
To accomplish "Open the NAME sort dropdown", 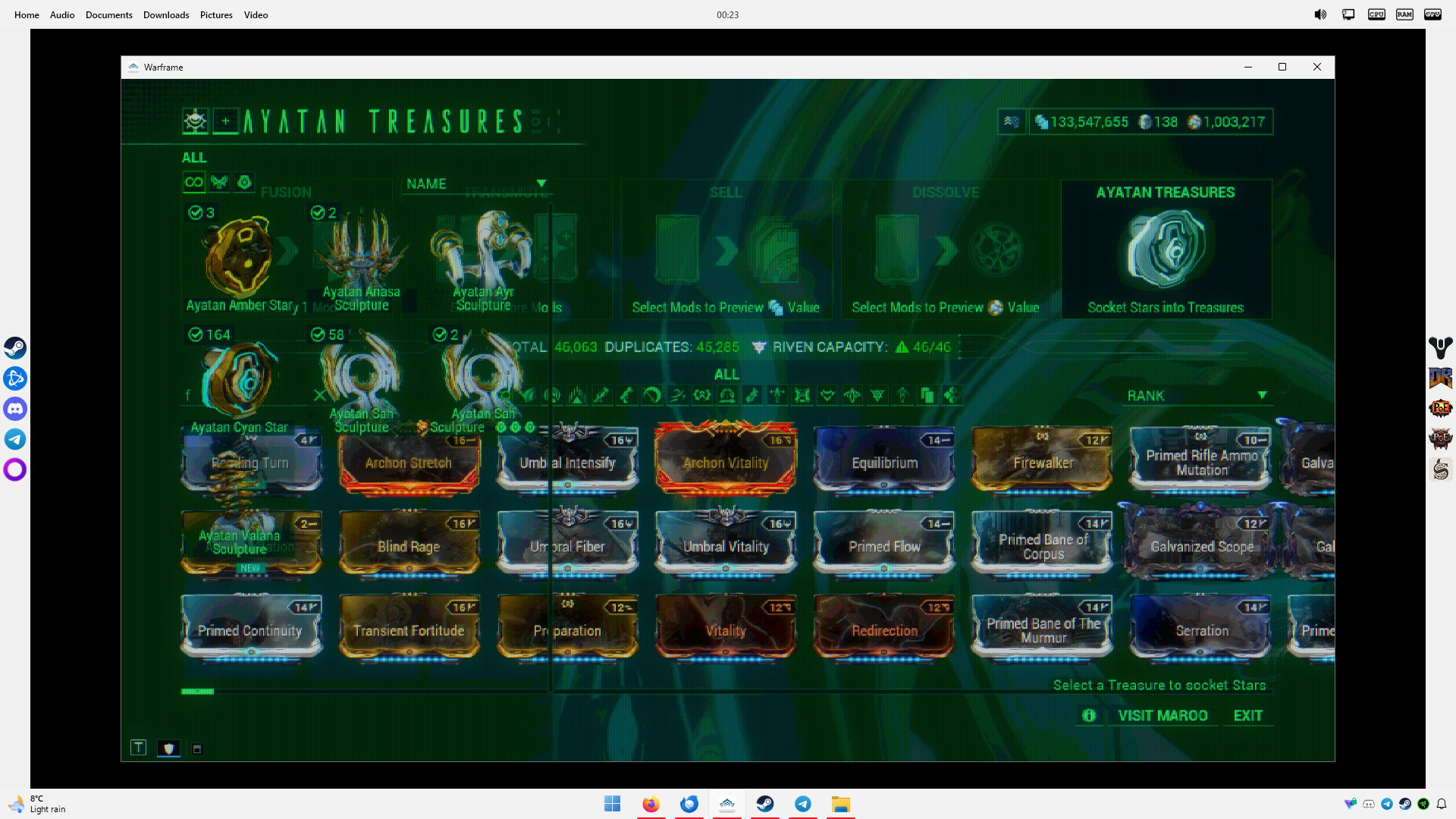I will coord(475,184).
